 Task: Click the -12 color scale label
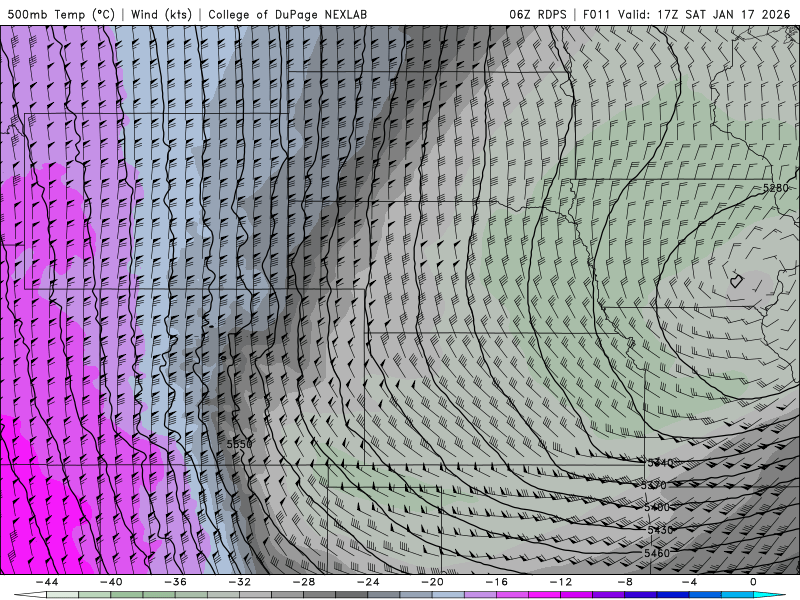coord(561,582)
